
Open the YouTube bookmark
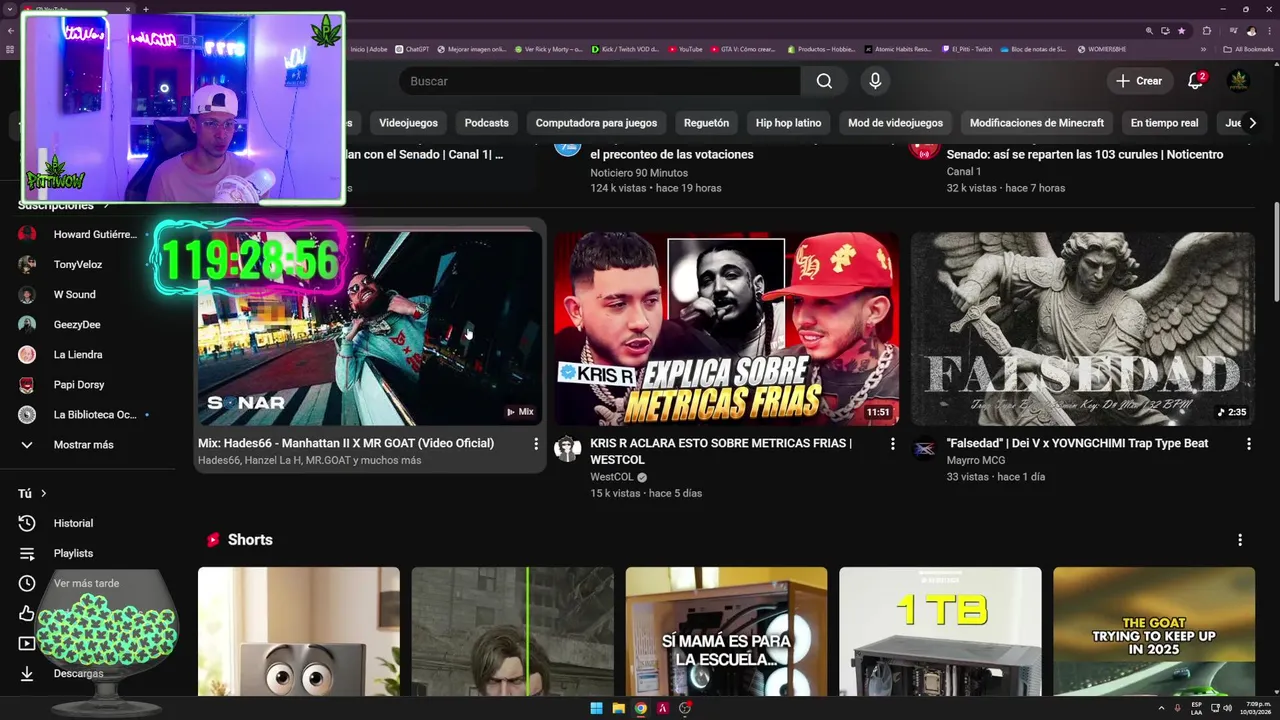[686, 49]
